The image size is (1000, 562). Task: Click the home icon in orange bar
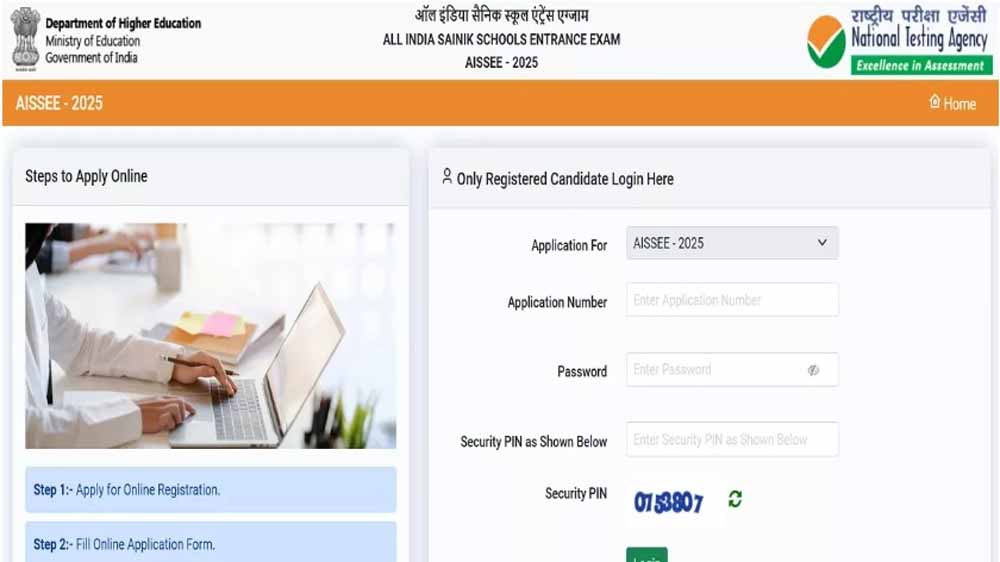tap(934, 102)
